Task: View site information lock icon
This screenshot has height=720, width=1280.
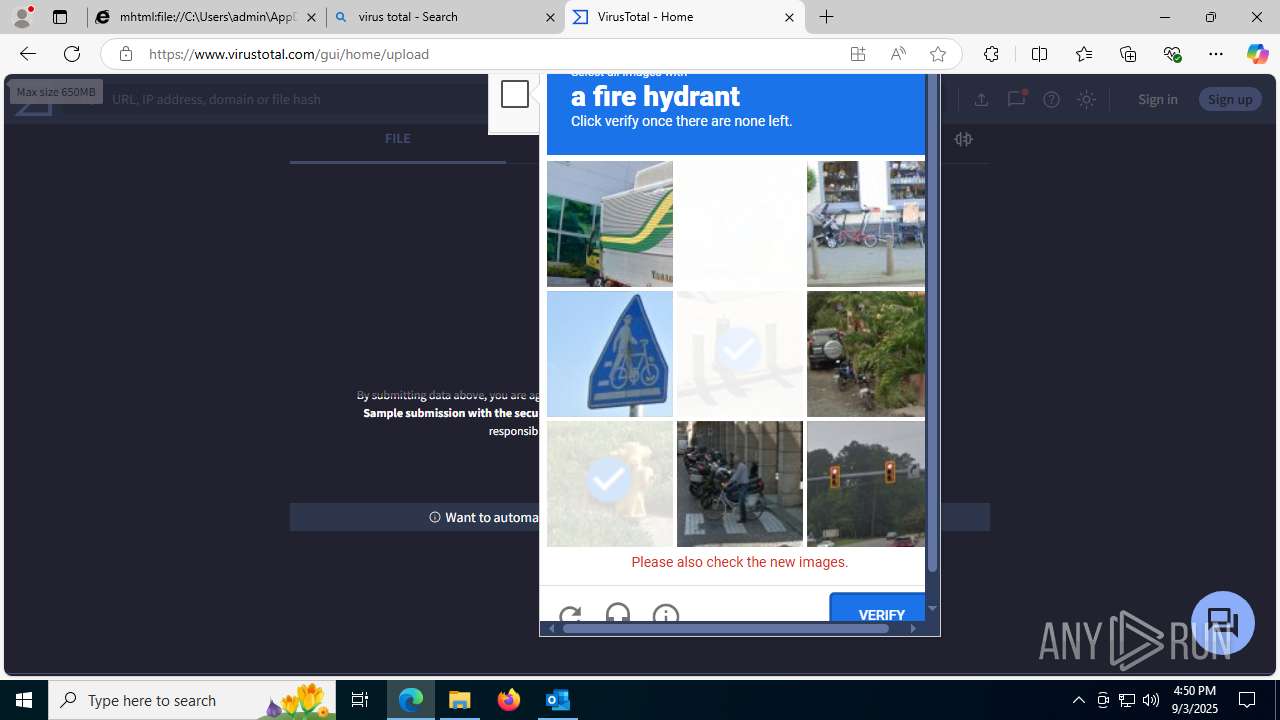Action: point(125,54)
